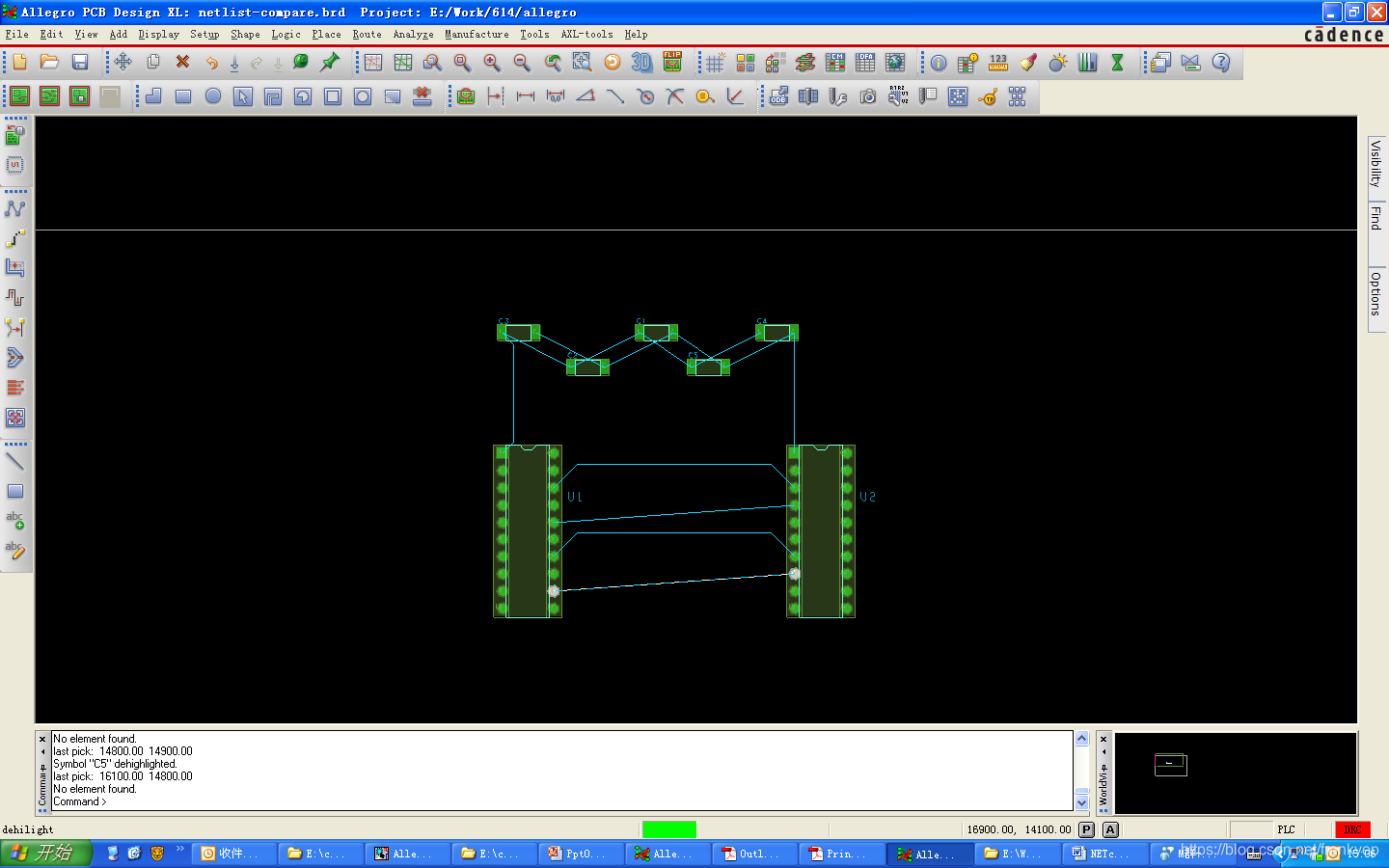Click the red DRC status indicator
The height and width of the screenshot is (868, 1389).
1352,829
